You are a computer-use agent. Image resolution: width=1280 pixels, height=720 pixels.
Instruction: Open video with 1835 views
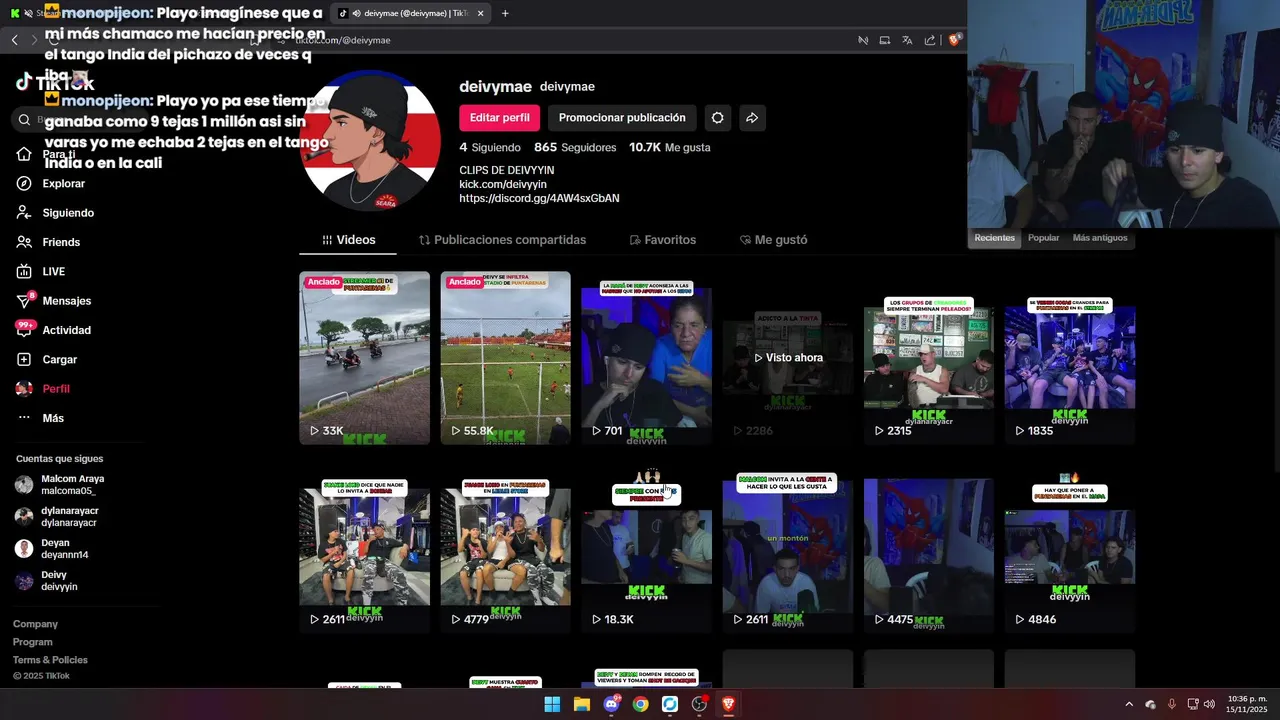point(1070,358)
